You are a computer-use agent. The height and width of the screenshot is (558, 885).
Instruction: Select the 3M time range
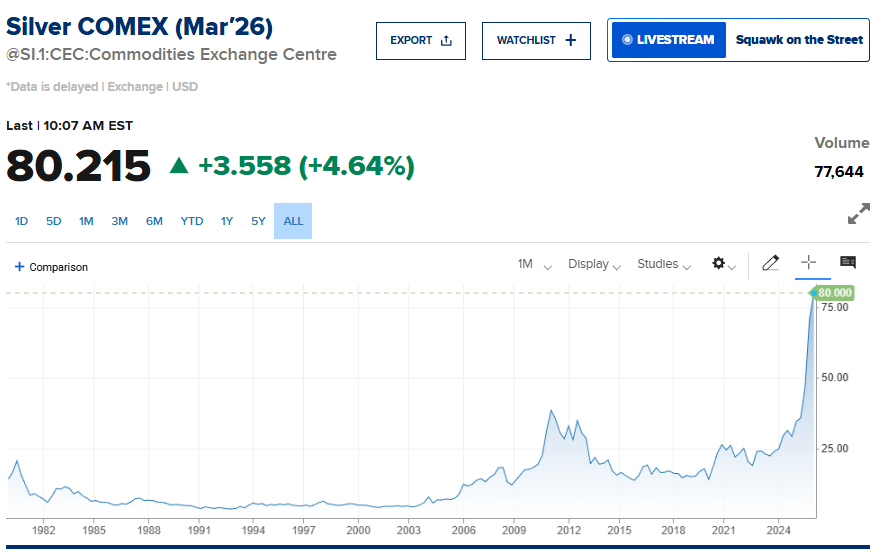[119, 221]
